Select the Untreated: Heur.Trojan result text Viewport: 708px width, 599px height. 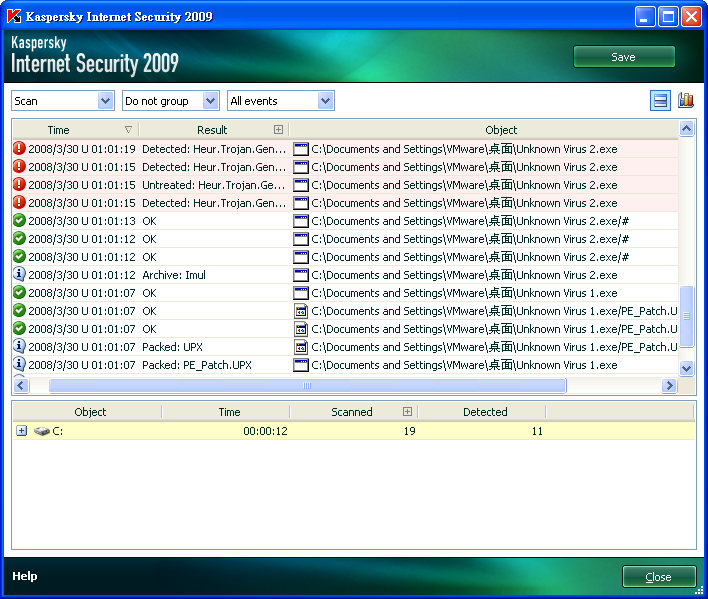click(x=213, y=185)
